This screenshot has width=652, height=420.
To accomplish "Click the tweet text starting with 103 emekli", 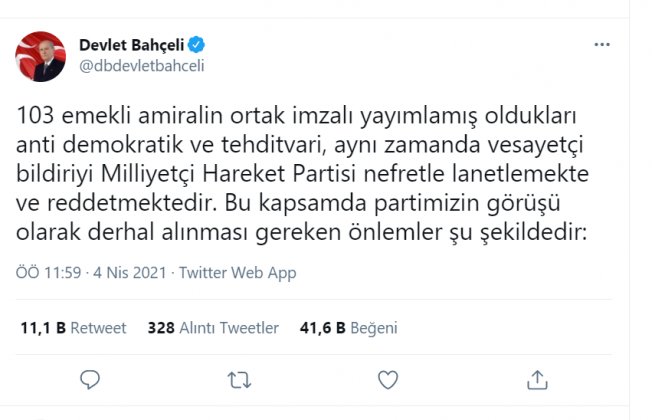I will [x=302, y=174].
